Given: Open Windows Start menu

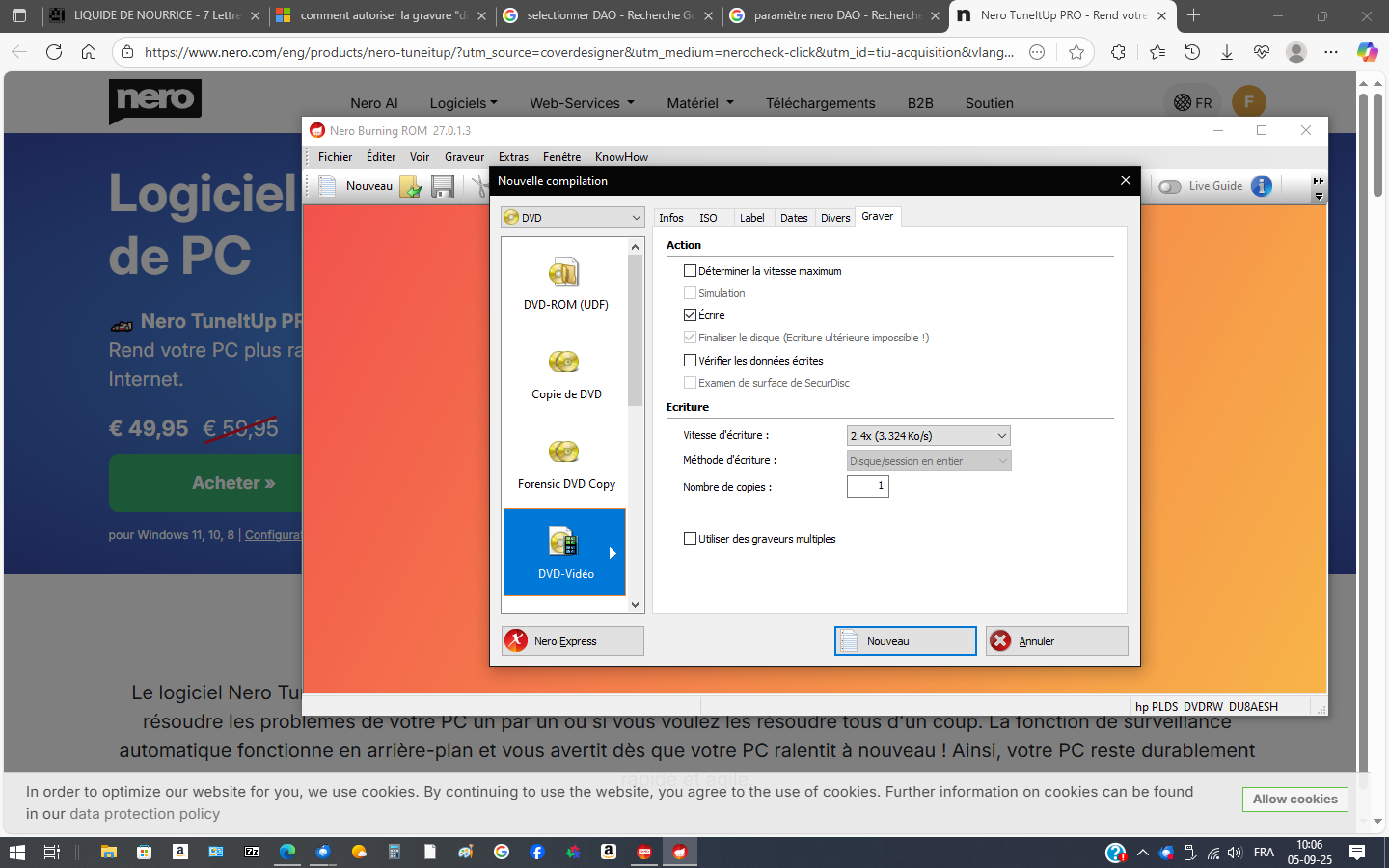Looking at the screenshot, I should 17,852.
